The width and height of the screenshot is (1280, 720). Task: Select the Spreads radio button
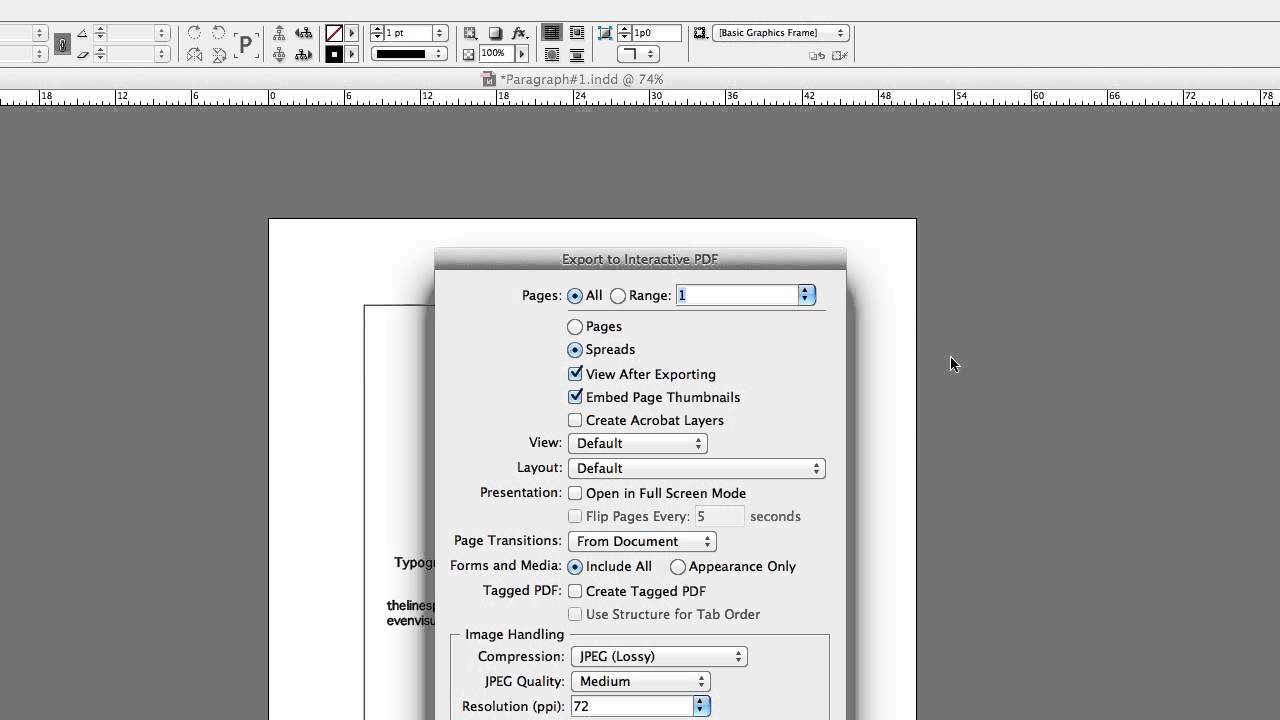pyautogui.click(x=575, y=350)
